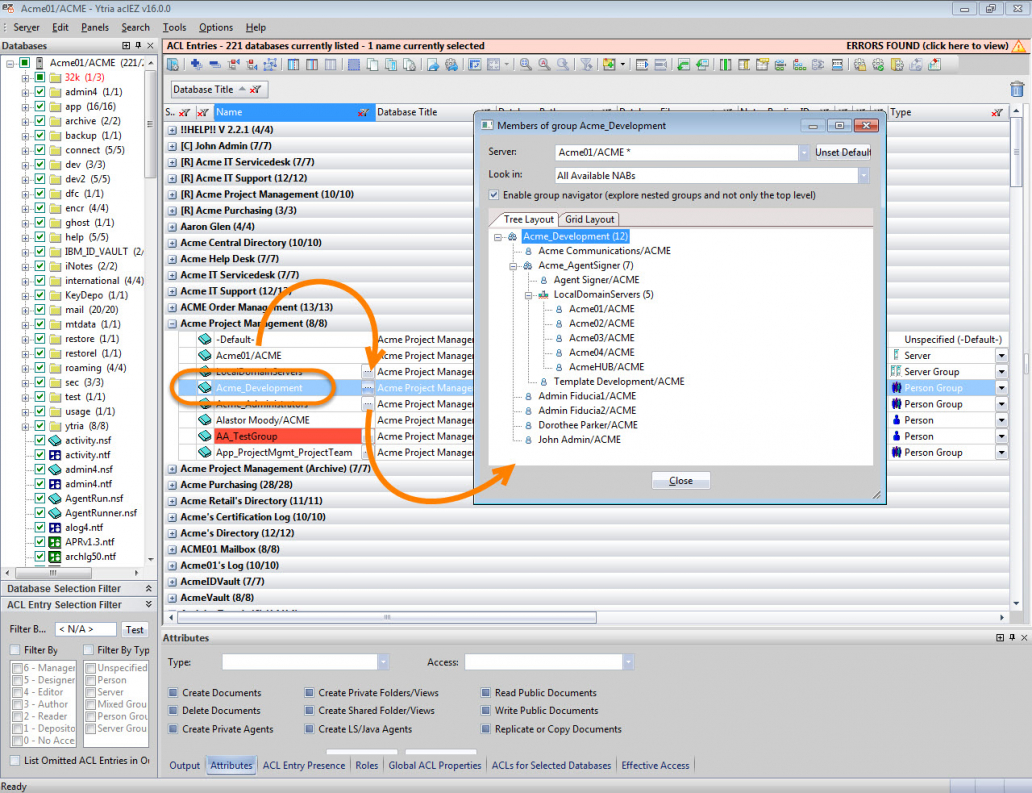Expand the Acme Purchasing (28/28) group
Viewport: 1032px width, 793px height.
[x=172, y=485]
